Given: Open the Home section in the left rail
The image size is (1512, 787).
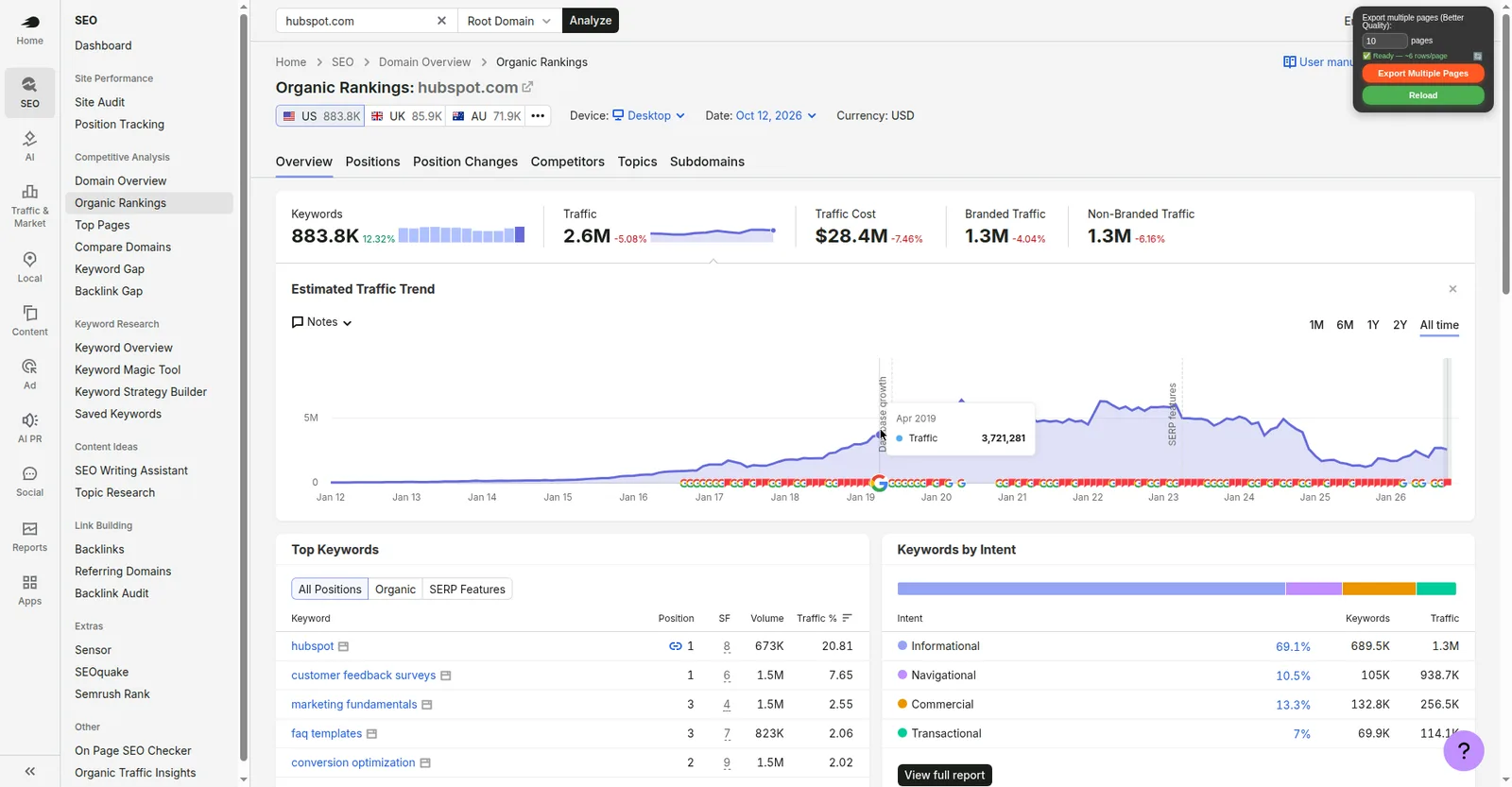Looking at the screenshot, I should 29,29.
